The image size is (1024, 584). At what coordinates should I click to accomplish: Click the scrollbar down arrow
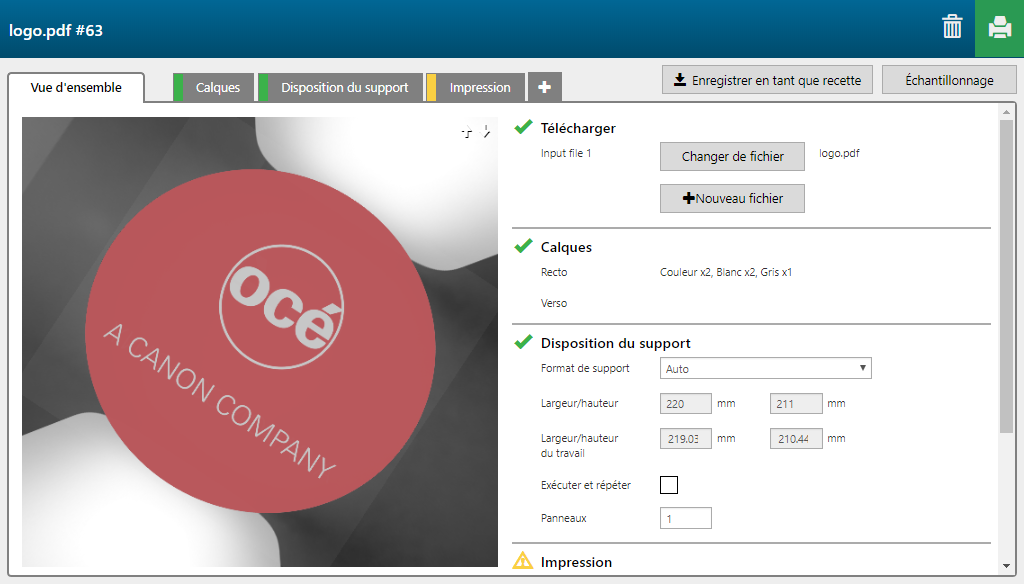[x=1006, y=566]
